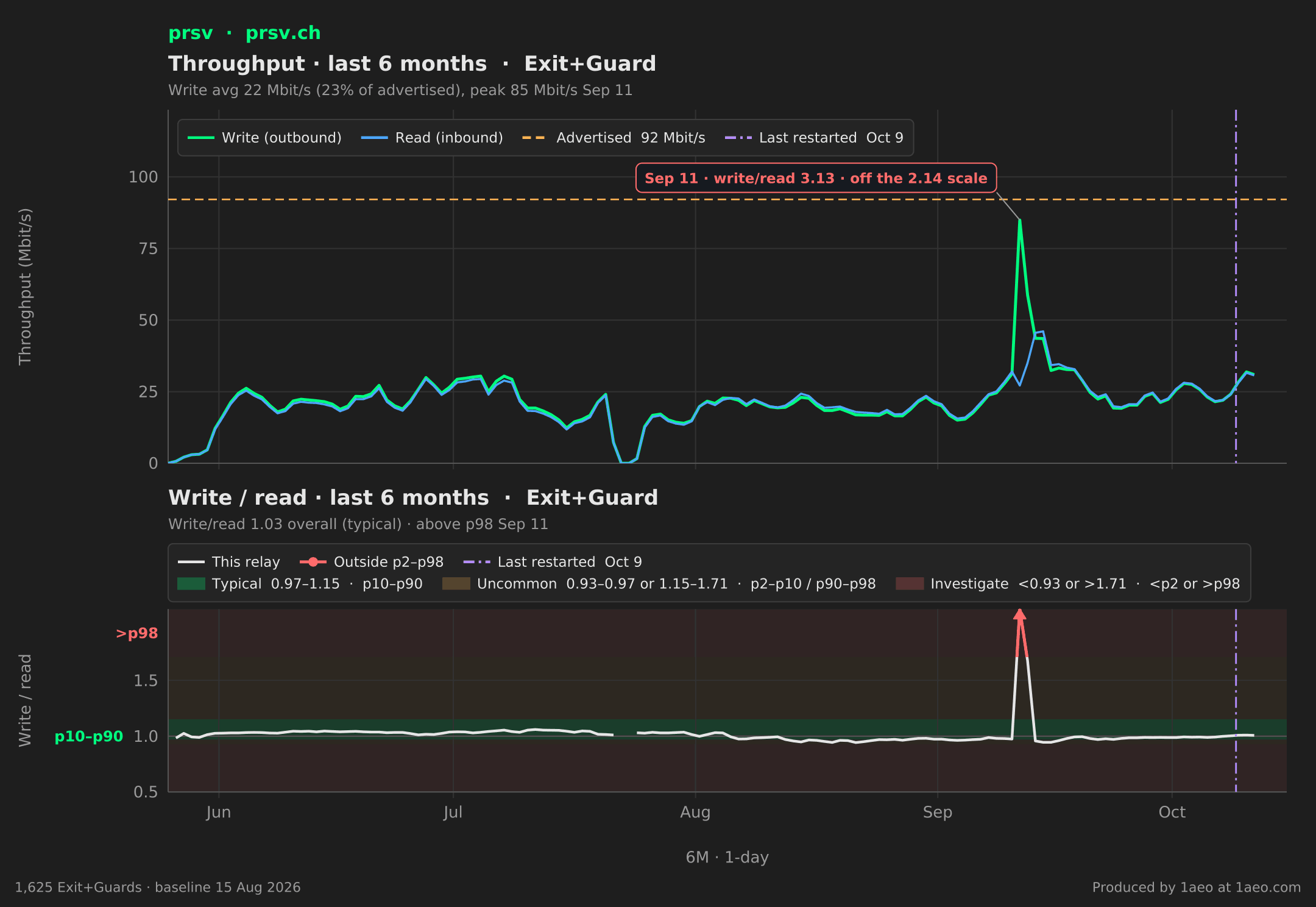The image size is (1316, 907).
Task: Click the Produced by 1aeo at 1aeo.com credit
Action: click(x=1196, y=887)
